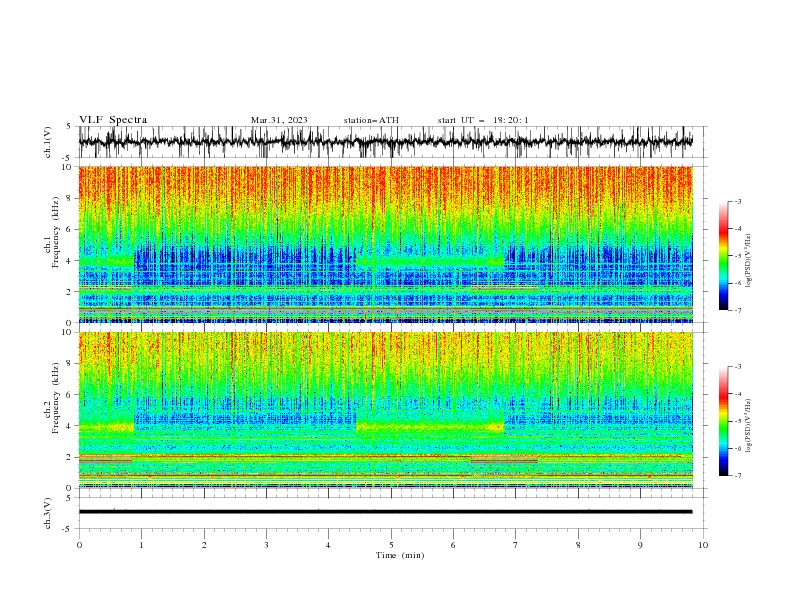
Task: Select the ch.2 "Frequency (kHz)" axis label
Action: pos(56,397)
